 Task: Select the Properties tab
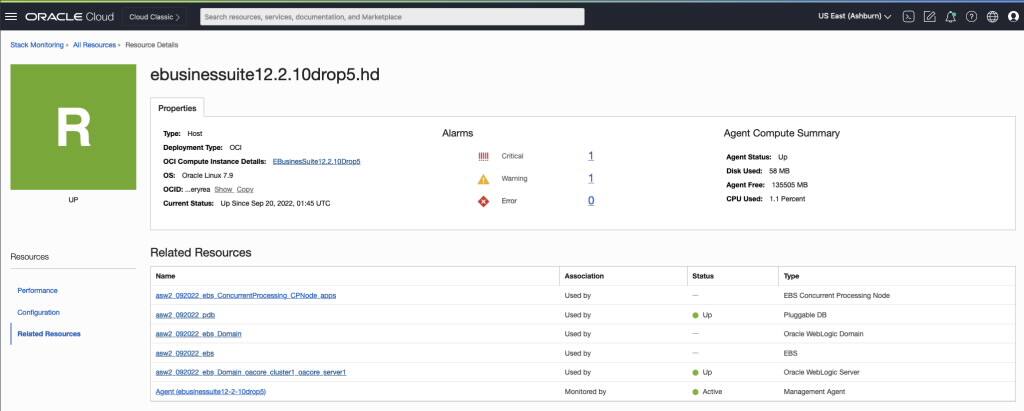coord(177,108)
